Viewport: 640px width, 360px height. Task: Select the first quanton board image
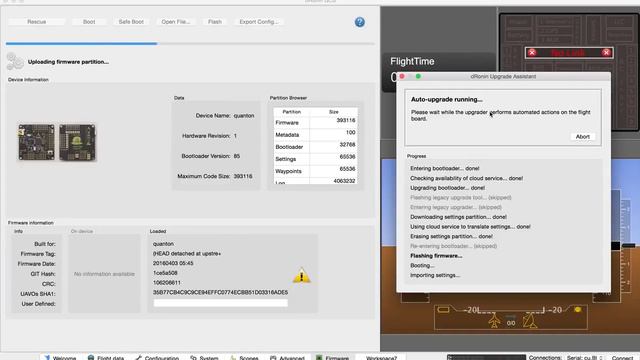(x=36, y=142)
